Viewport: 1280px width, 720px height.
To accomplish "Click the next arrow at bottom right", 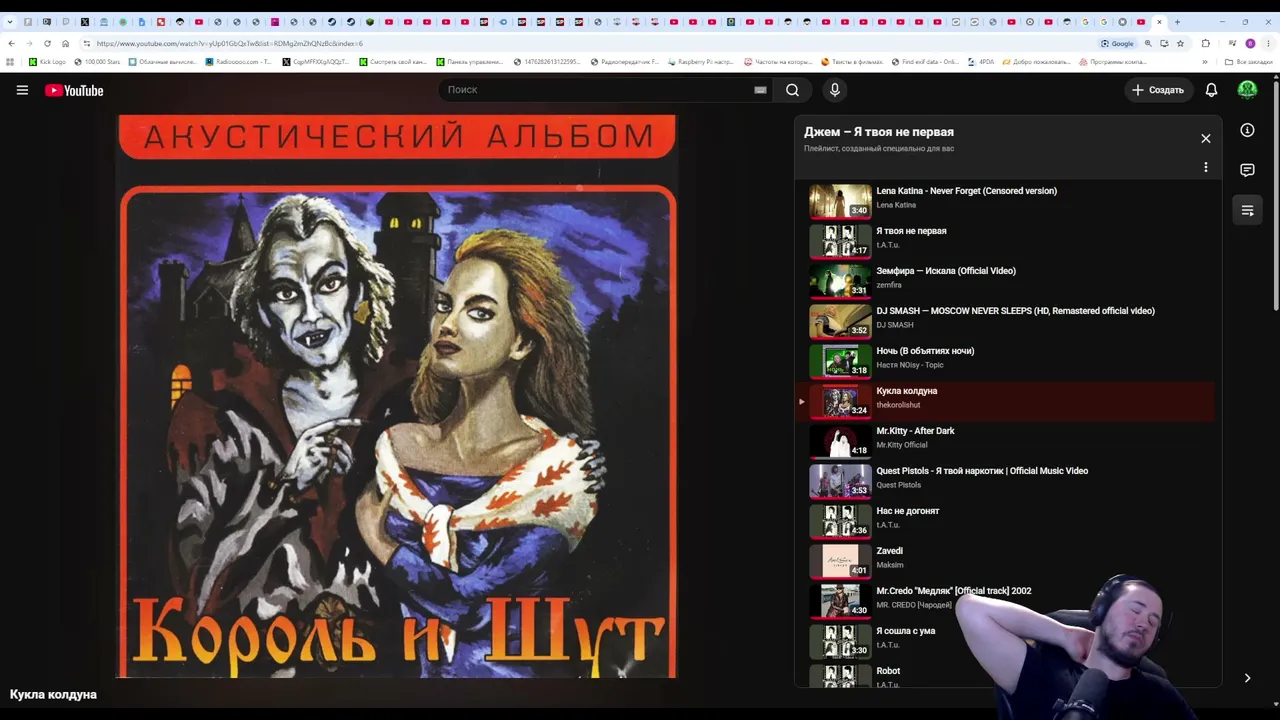I will coord(1247,678).
